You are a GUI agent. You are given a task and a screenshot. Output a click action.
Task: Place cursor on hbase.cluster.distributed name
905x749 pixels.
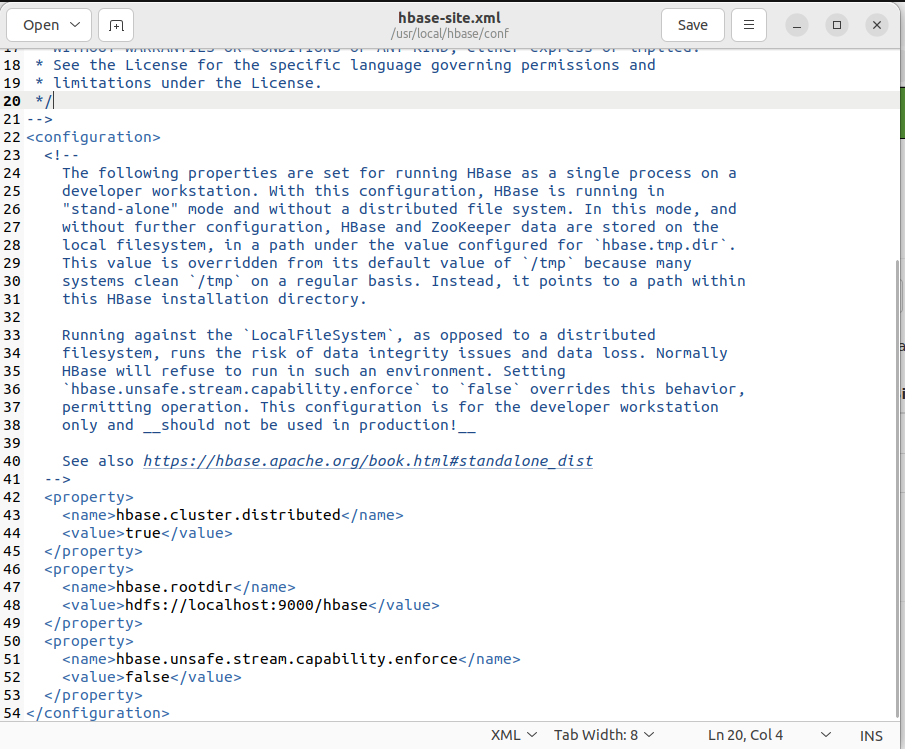229,515
